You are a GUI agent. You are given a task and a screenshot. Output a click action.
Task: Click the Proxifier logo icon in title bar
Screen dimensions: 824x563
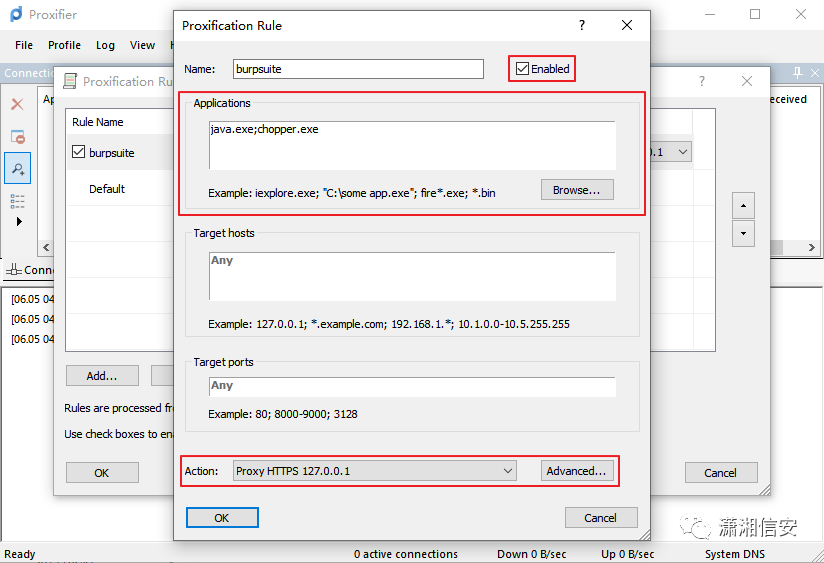coord(16,14)
